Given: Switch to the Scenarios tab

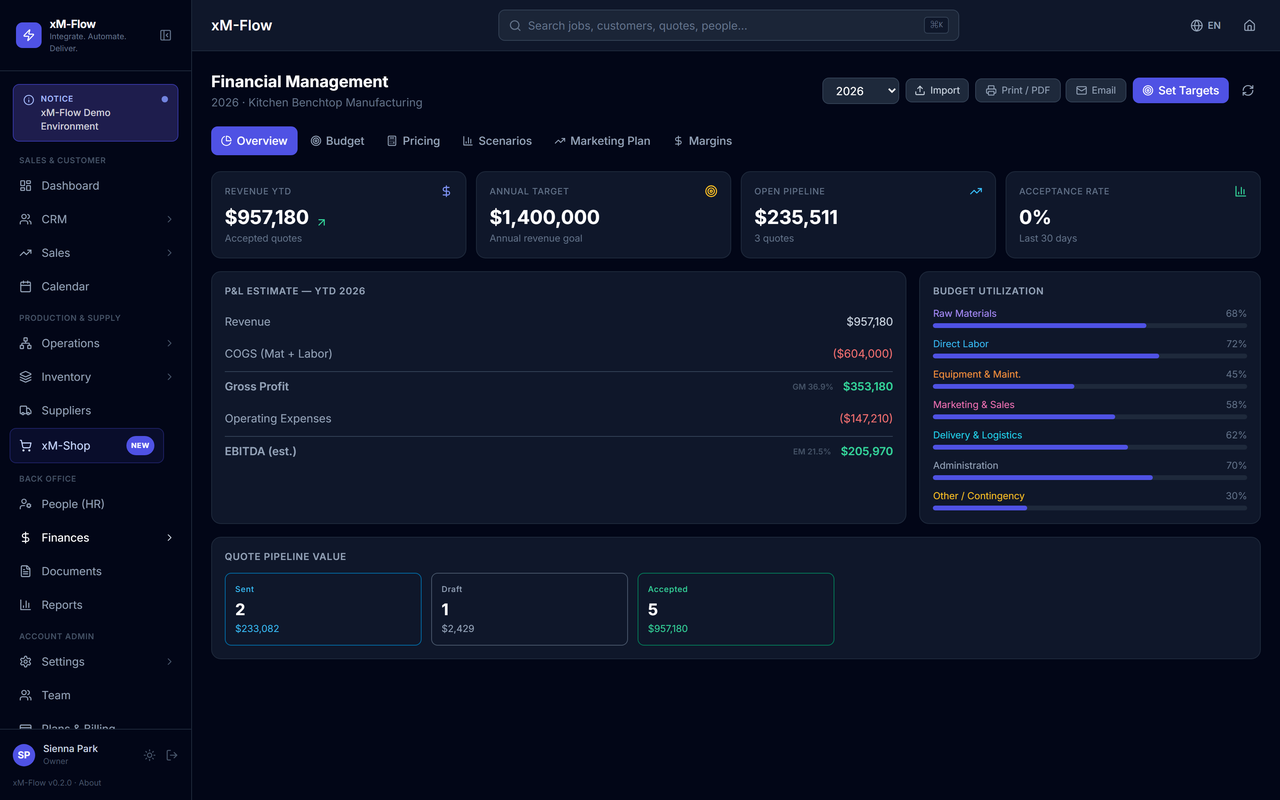Looking at the screenshot, I should coord(497,141).
